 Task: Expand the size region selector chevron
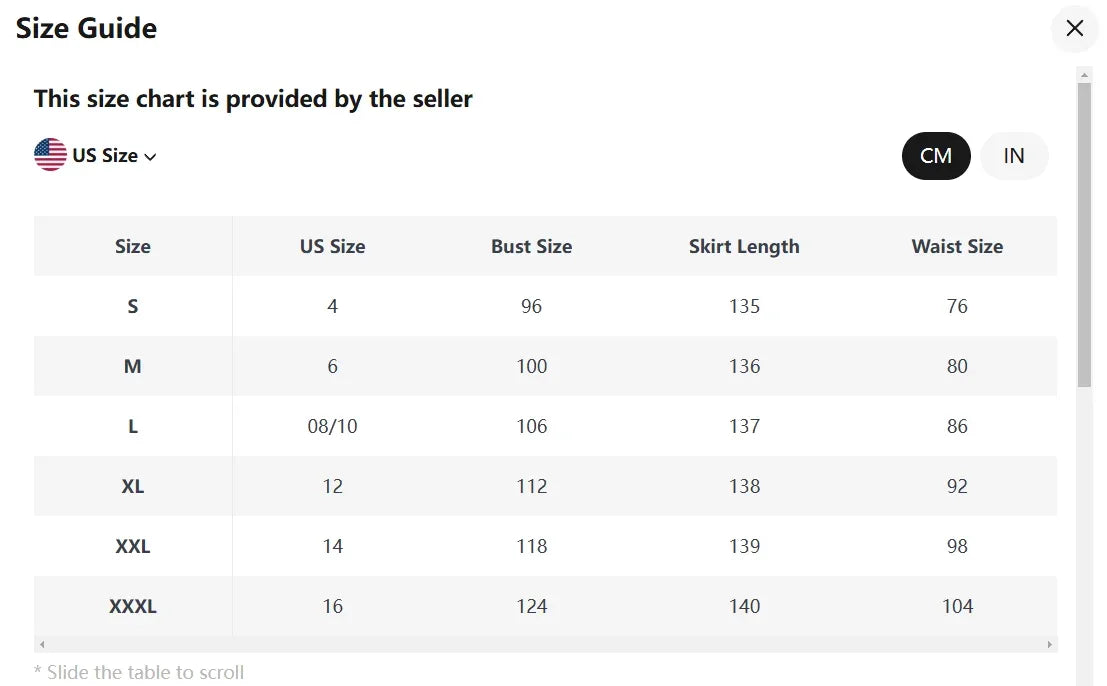[x=151, y=156]
